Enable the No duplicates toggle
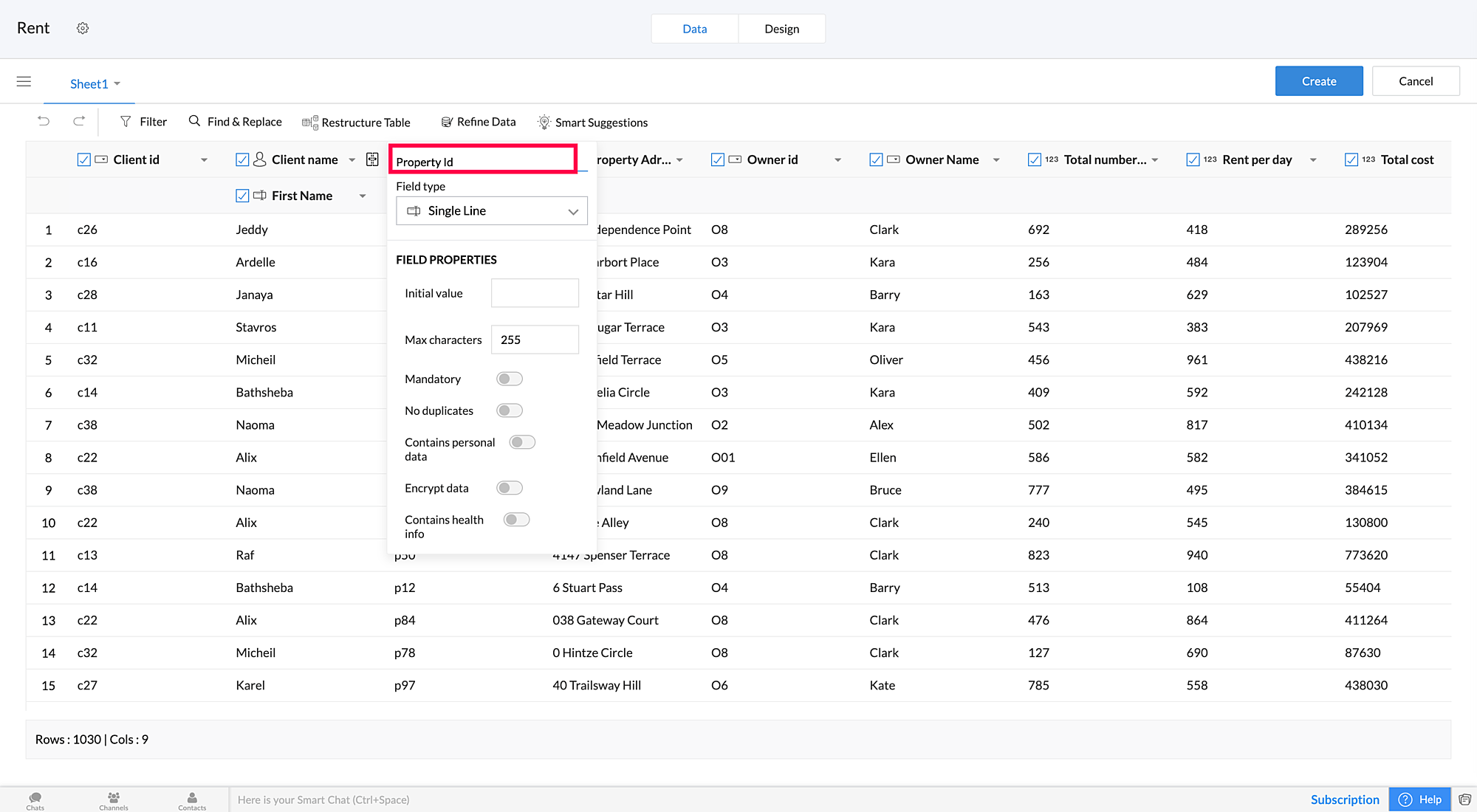Screen dimensions: 1477x812 coord(510,410)
